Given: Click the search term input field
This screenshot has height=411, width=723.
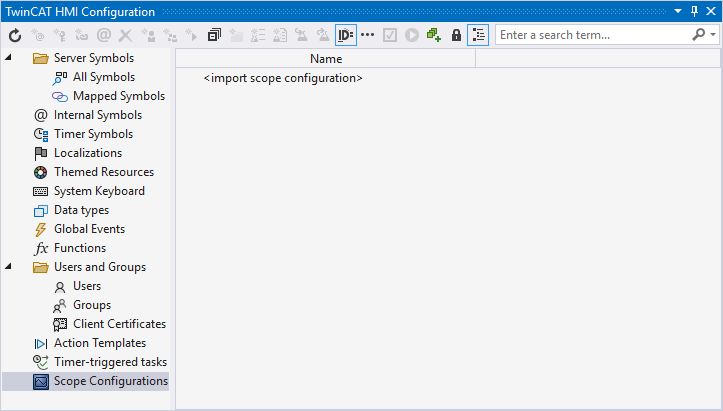Looking at the screenshot, I should [593, 35].
